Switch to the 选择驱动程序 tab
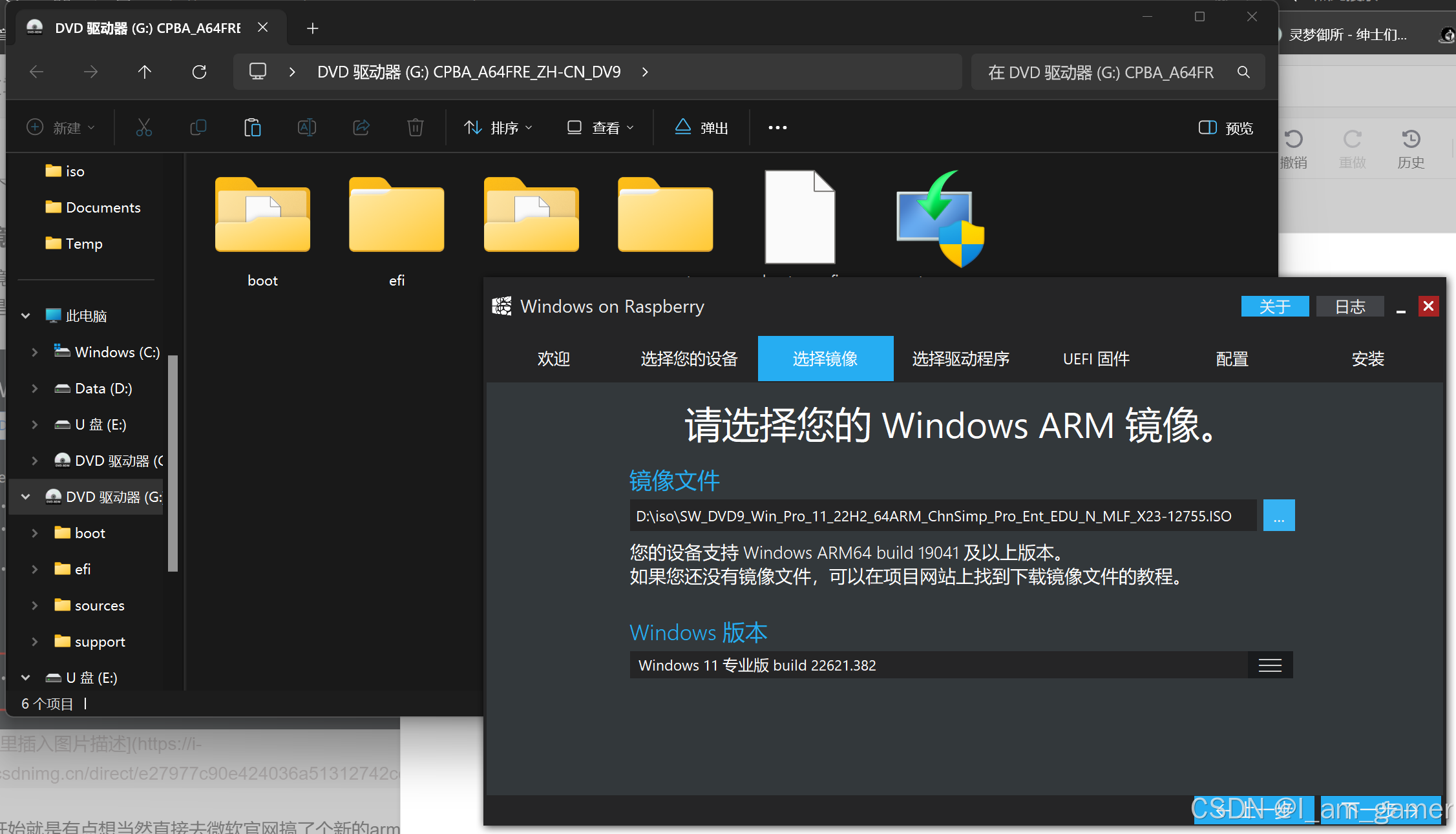 (x=960, y=359)
